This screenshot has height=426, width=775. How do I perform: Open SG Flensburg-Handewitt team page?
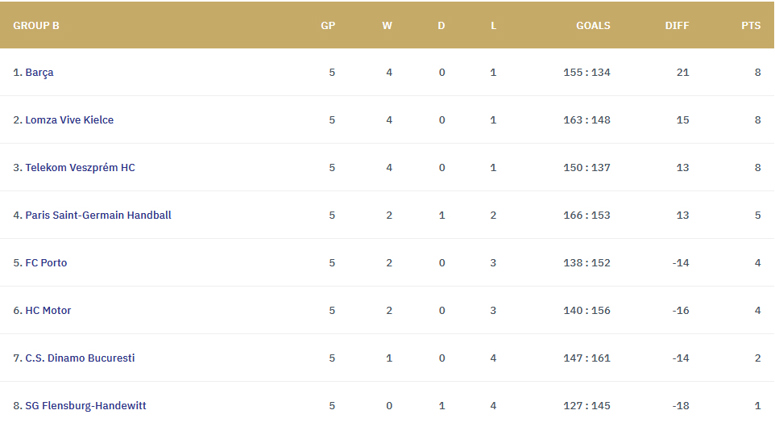(86, 406)
